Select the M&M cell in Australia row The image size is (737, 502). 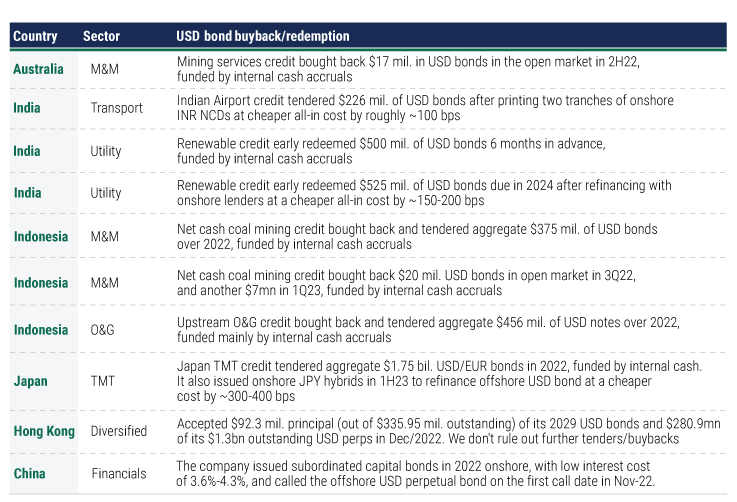(104, 69)
